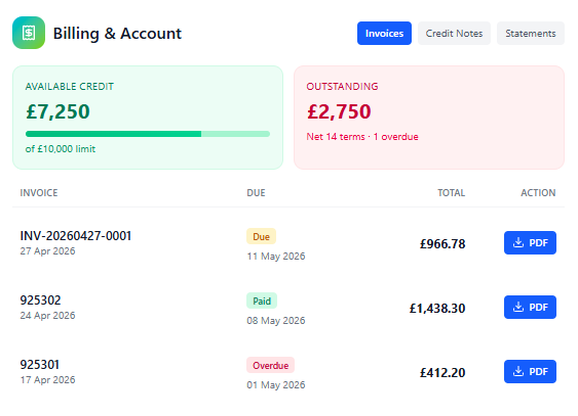Image resolution: width=578 pixels, height=416 pixels.
Task: Download PDF for invoice 925302
Action: coord(530,307)
